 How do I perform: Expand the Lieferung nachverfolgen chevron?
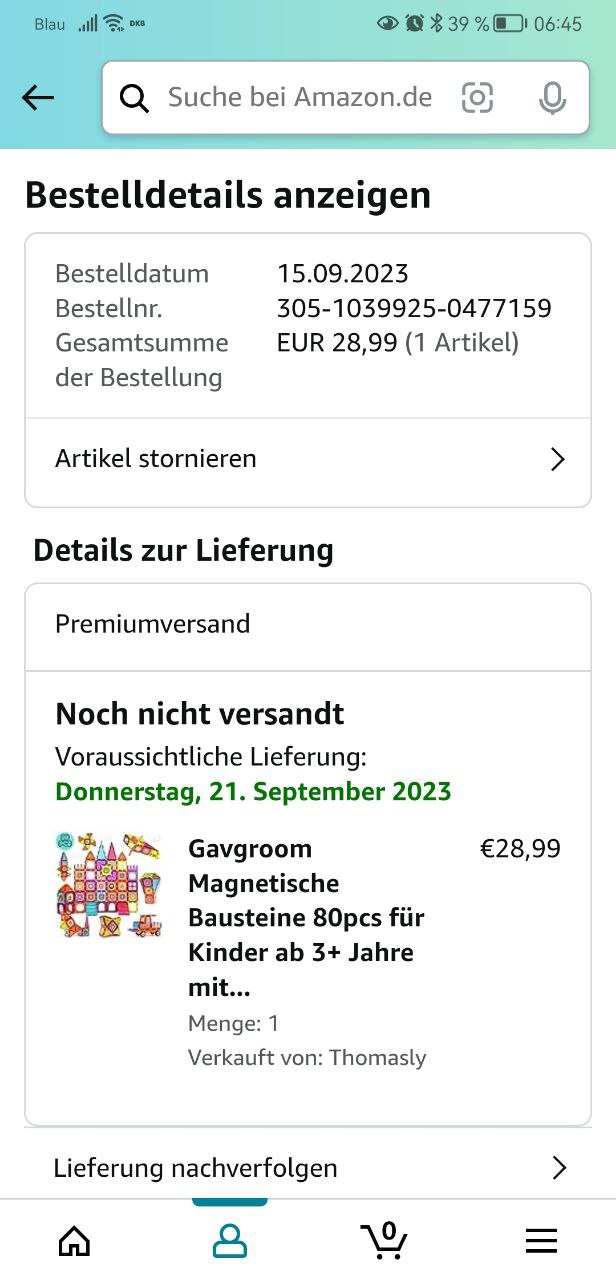pyautogui.click(x=559, y=1167)
